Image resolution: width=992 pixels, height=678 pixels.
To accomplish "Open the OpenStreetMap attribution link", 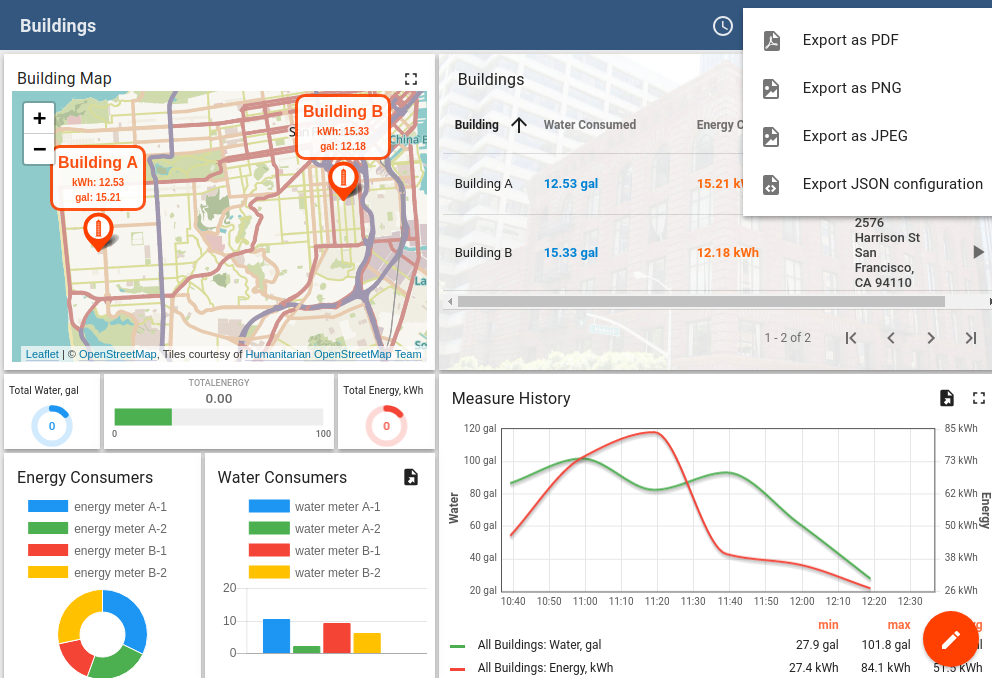I will click(117, 354).
